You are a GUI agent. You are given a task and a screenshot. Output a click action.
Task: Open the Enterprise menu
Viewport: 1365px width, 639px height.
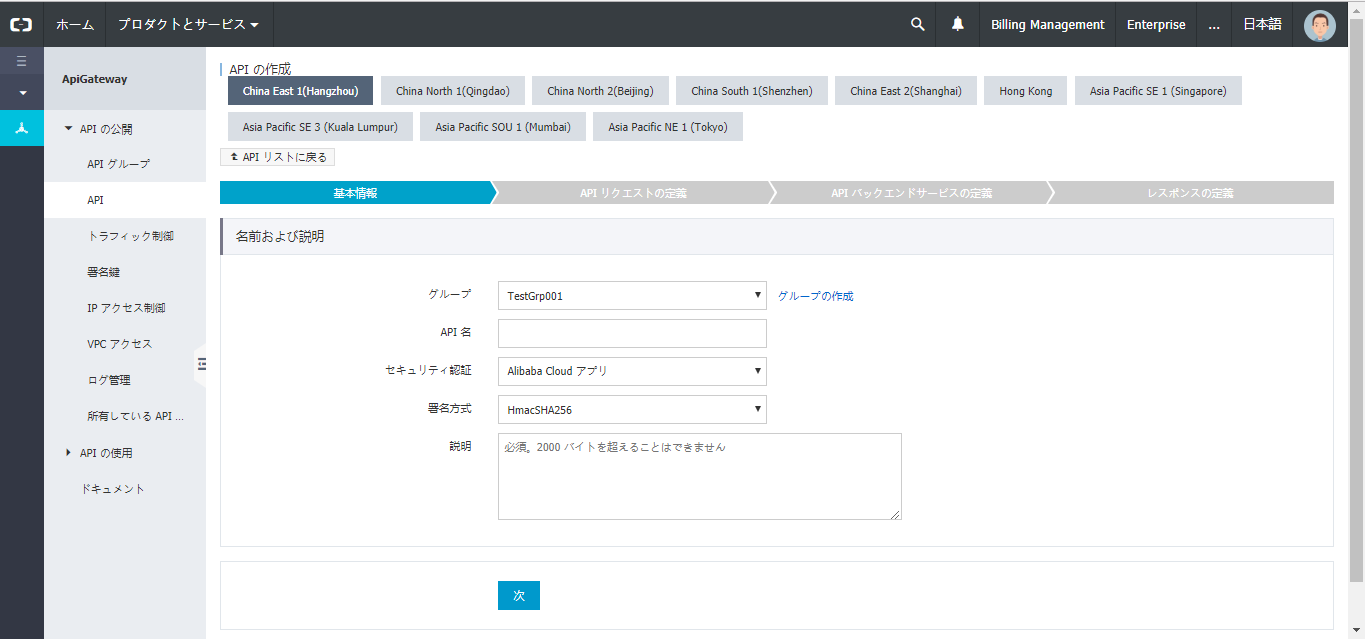tap(1156, 24)
